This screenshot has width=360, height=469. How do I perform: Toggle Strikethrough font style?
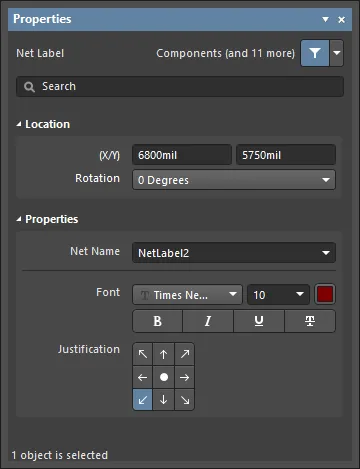(x=310, y=321)
